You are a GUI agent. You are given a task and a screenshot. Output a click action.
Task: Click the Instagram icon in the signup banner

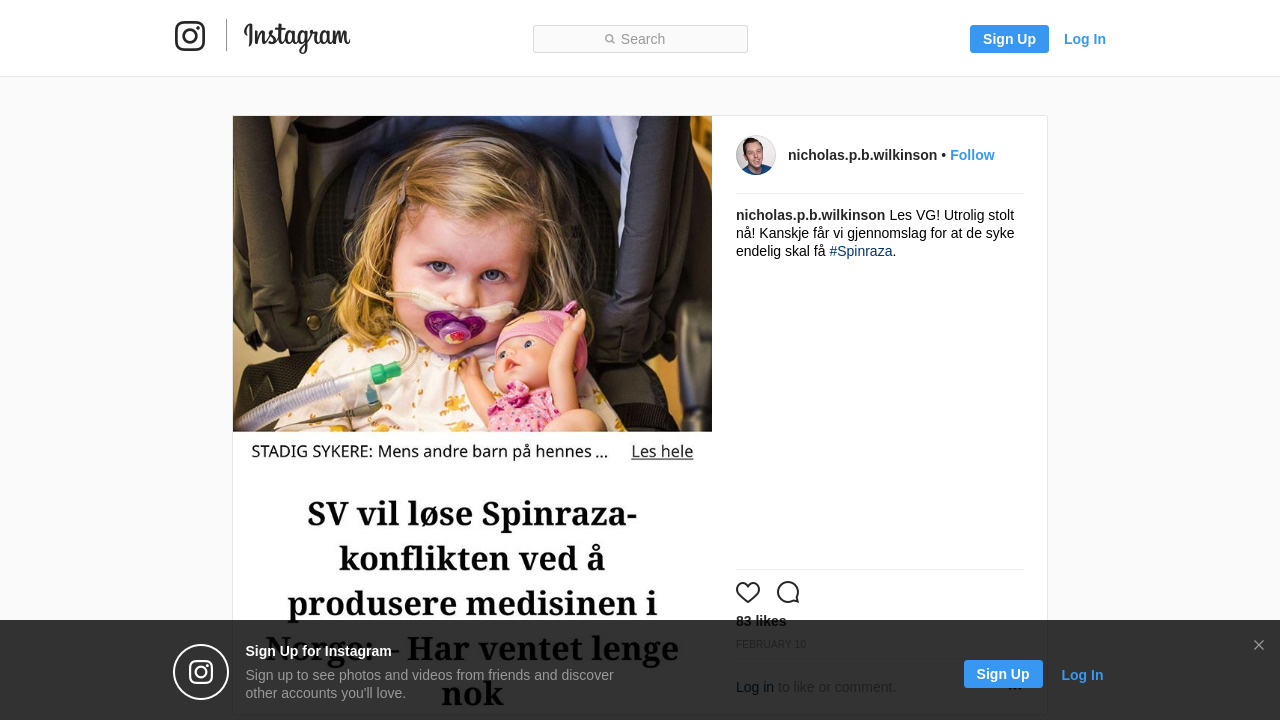coord(201,672)
